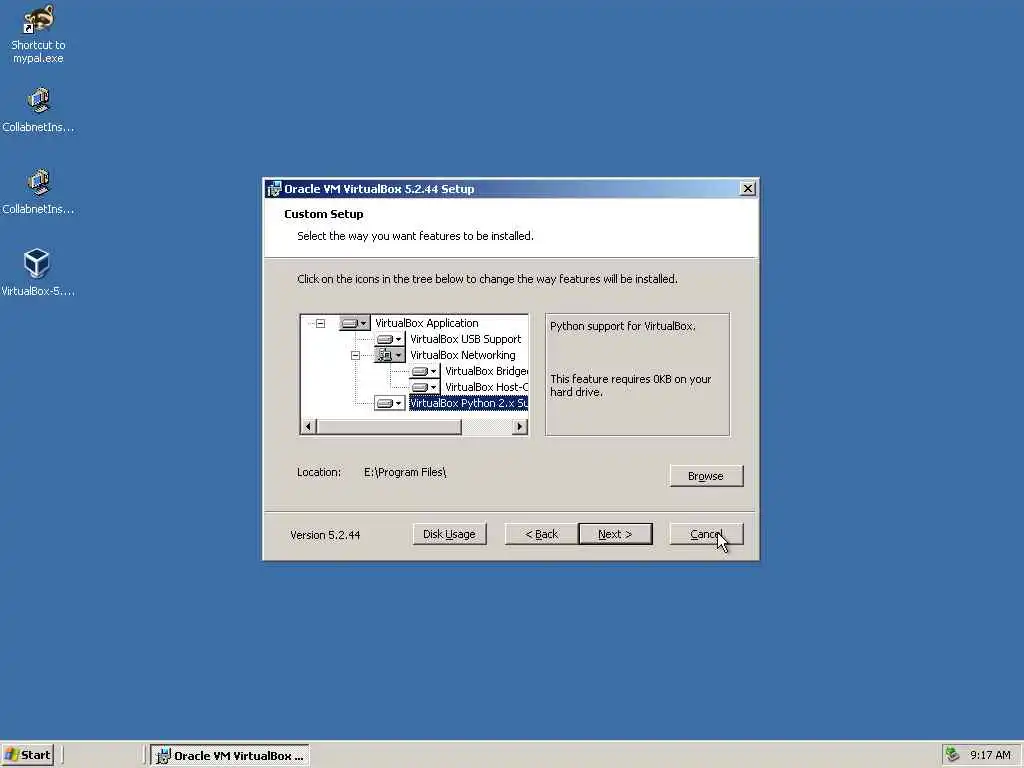Screen dimensions: 1024x768
Task: Select VirtualBox Networking tree row
Action: tap(462, 355)
